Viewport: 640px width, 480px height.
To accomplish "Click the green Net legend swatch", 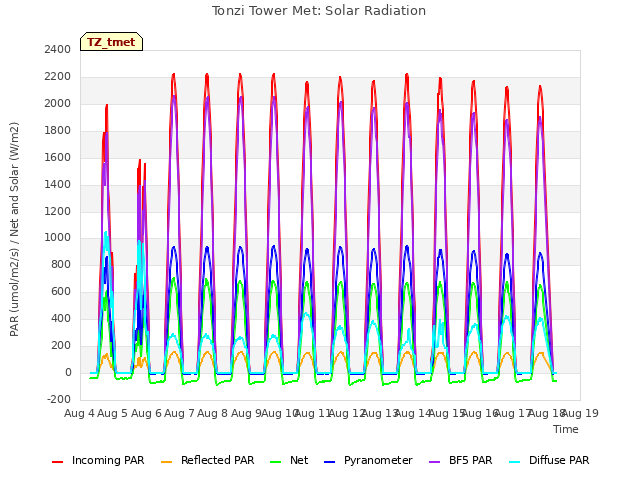I will [x=276, y=462].
